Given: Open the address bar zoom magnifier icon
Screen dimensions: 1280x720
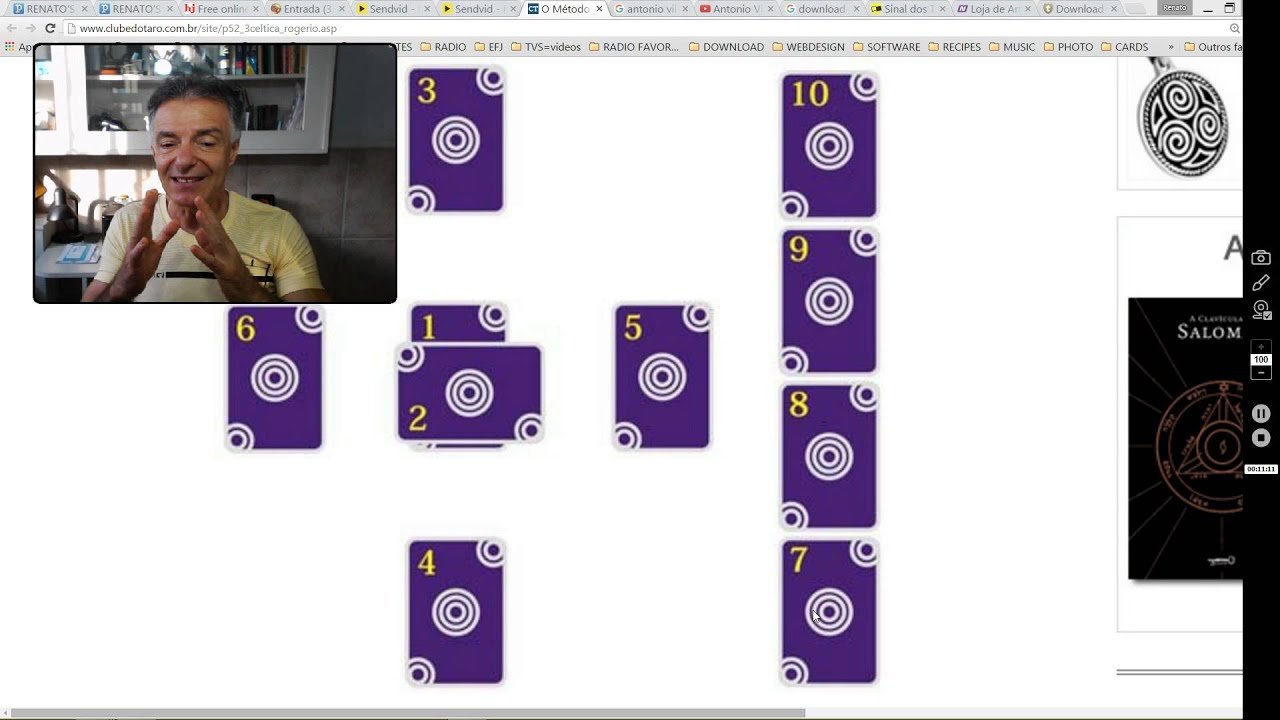Looking at the screenshot, I should (1234, 28).
